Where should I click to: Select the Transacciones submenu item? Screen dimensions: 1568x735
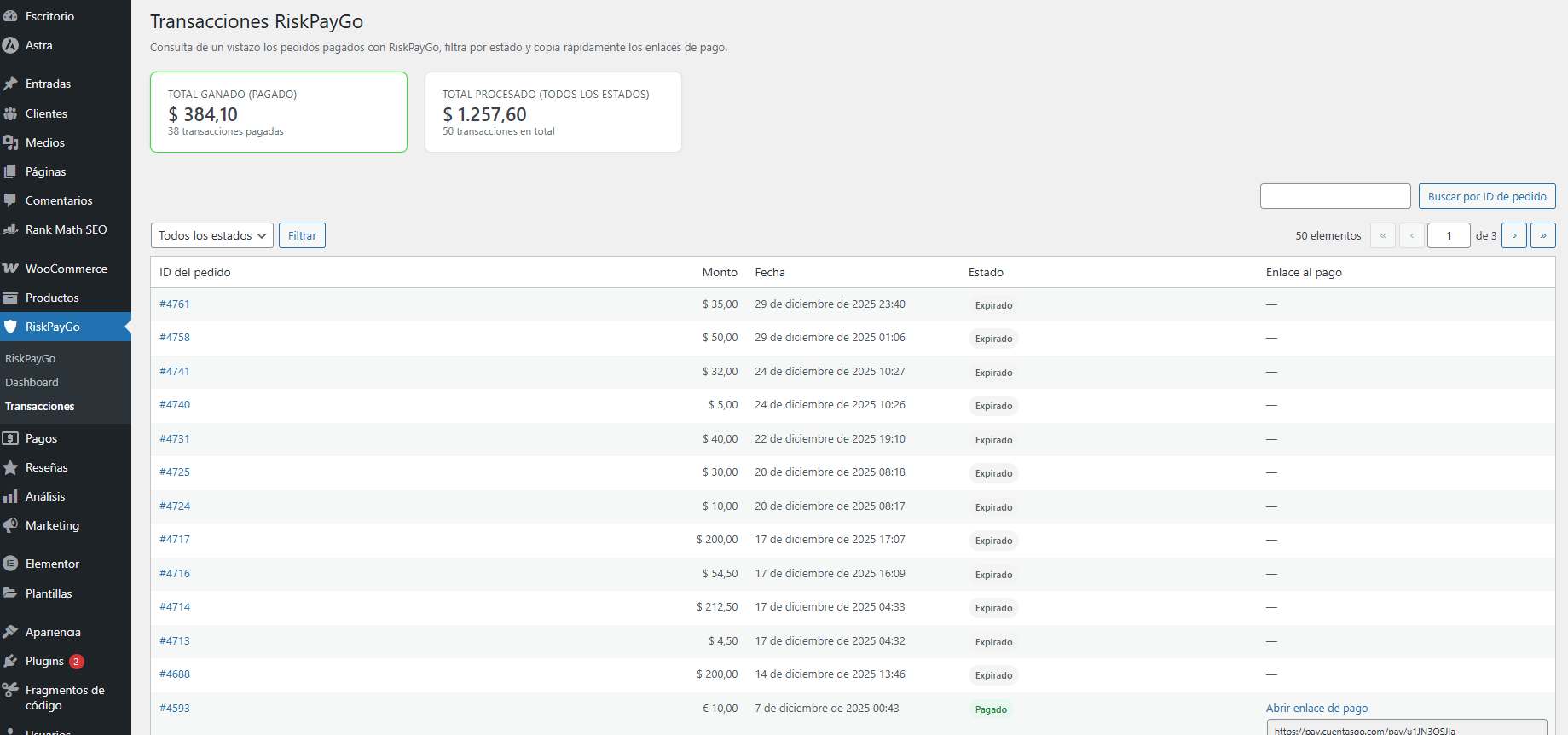40,407
